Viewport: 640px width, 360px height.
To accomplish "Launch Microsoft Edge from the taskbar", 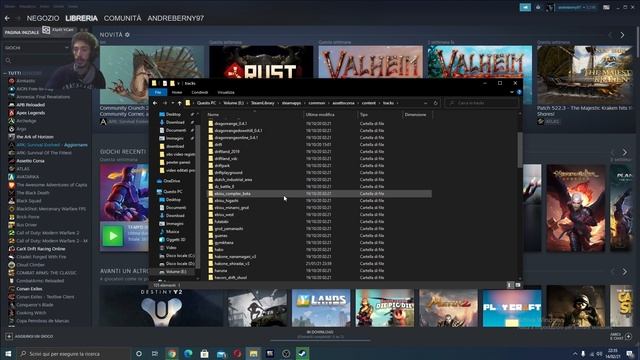I will coord(188,353).
